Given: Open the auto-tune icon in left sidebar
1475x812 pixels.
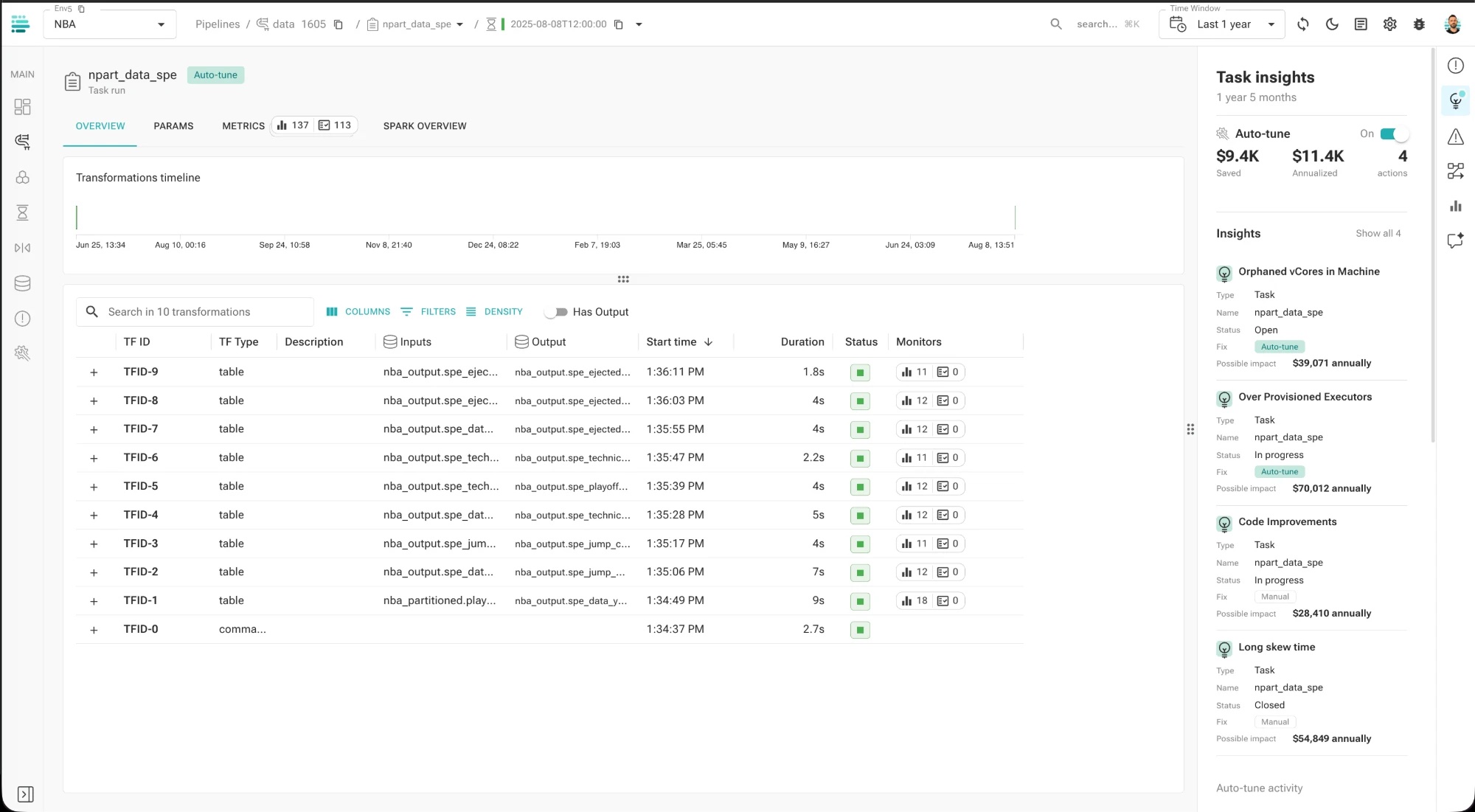Looking at the screenshot, I should pyautogui.click(x=23, y=353).
